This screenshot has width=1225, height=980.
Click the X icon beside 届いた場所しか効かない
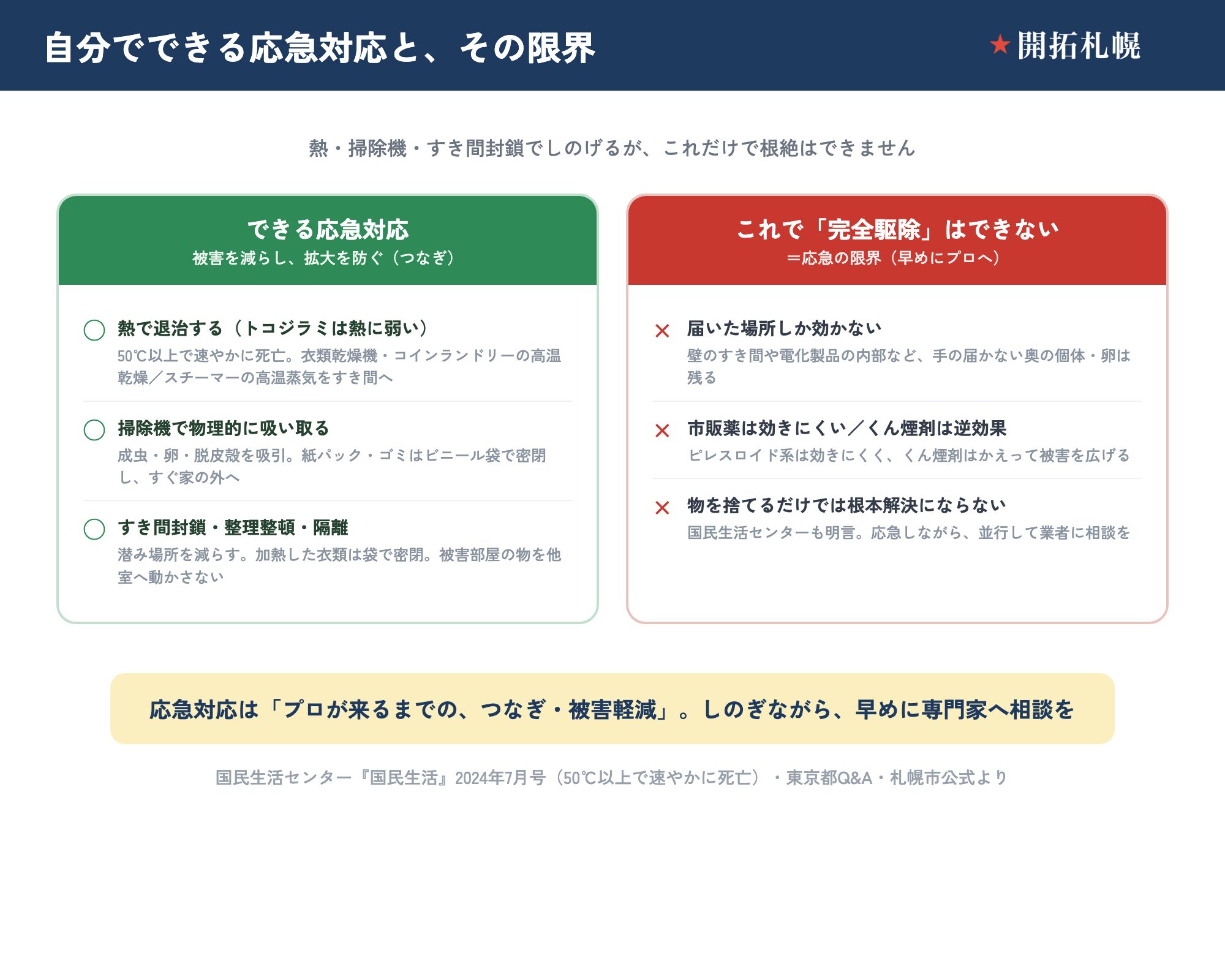(x=662, y=331)
